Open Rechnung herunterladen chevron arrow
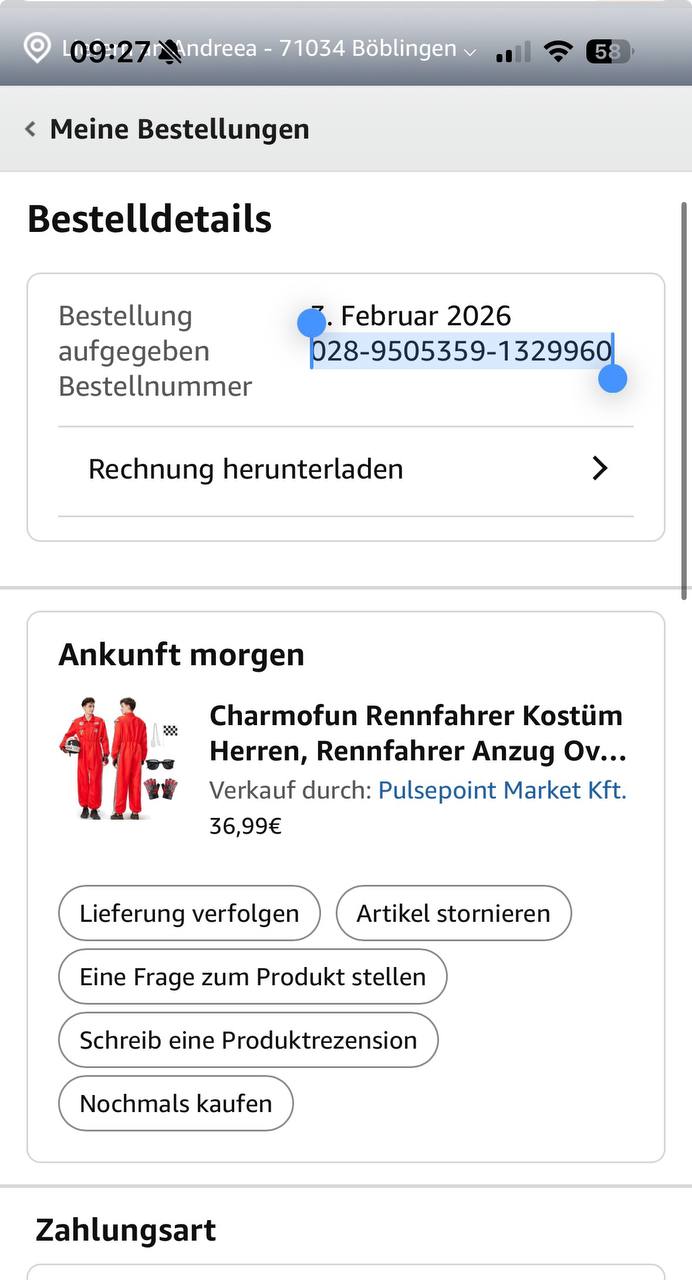692x1280 pixels. point(600,469)
